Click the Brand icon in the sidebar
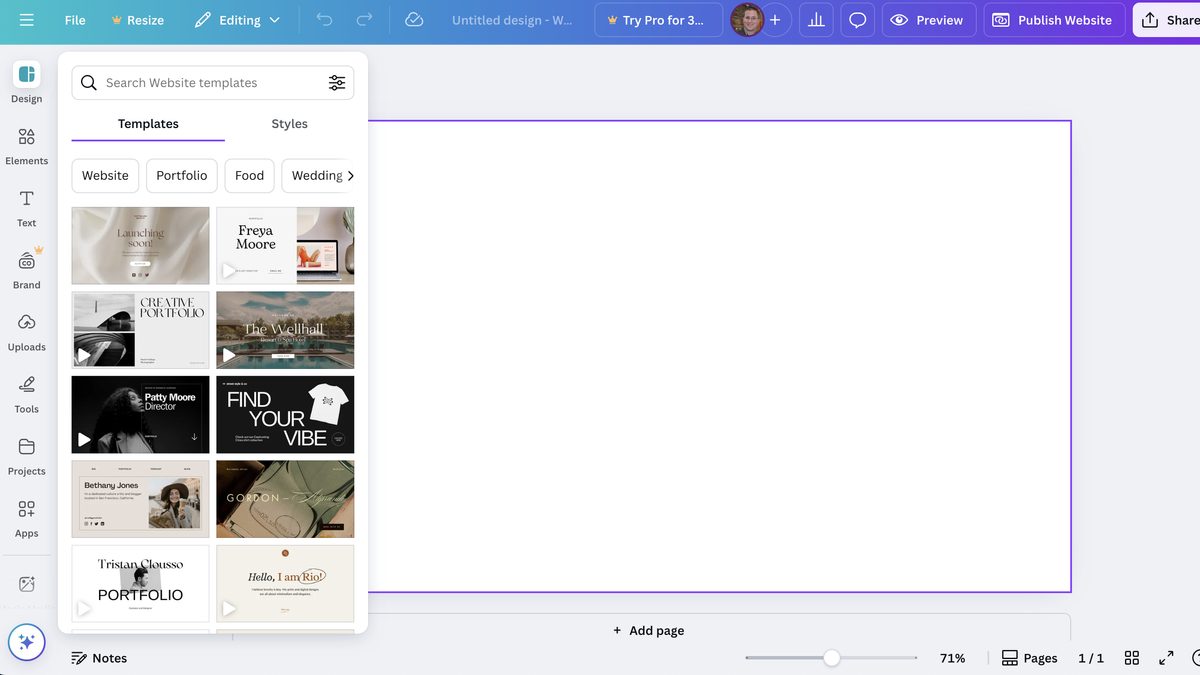This screenshot has width=1200, height=675. [26, 267]
